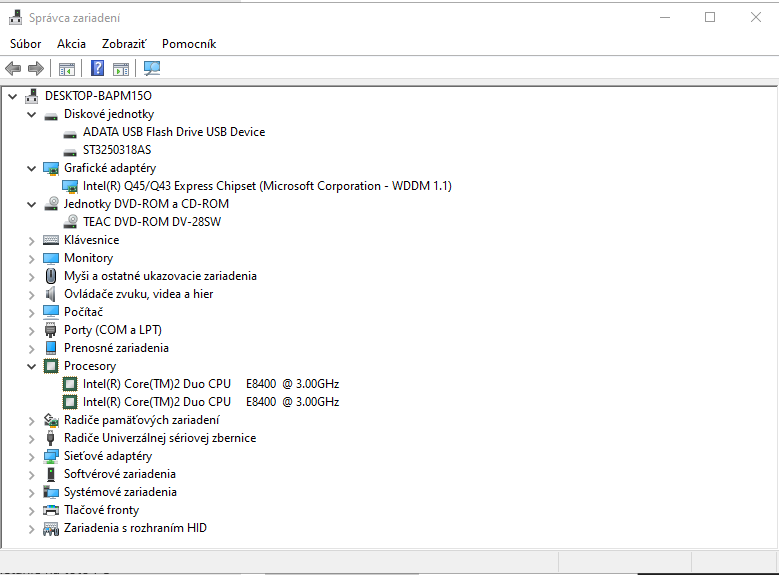Screen dimensions: 779x575
Task: Select Zariadenia s rozhraním HID label
Action: point(135,528)
